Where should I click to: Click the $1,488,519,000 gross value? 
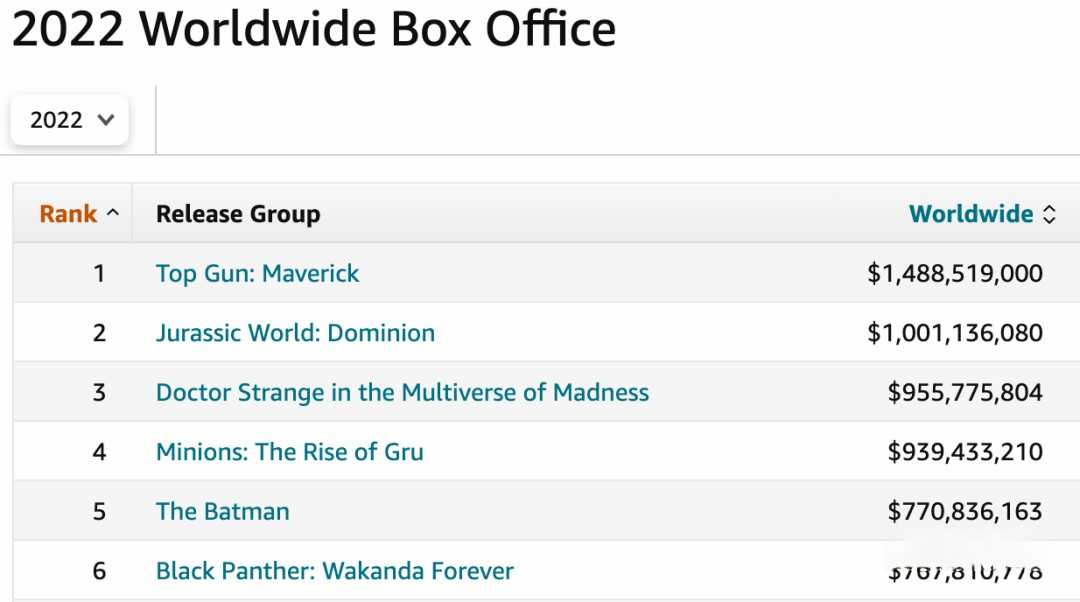954,273
